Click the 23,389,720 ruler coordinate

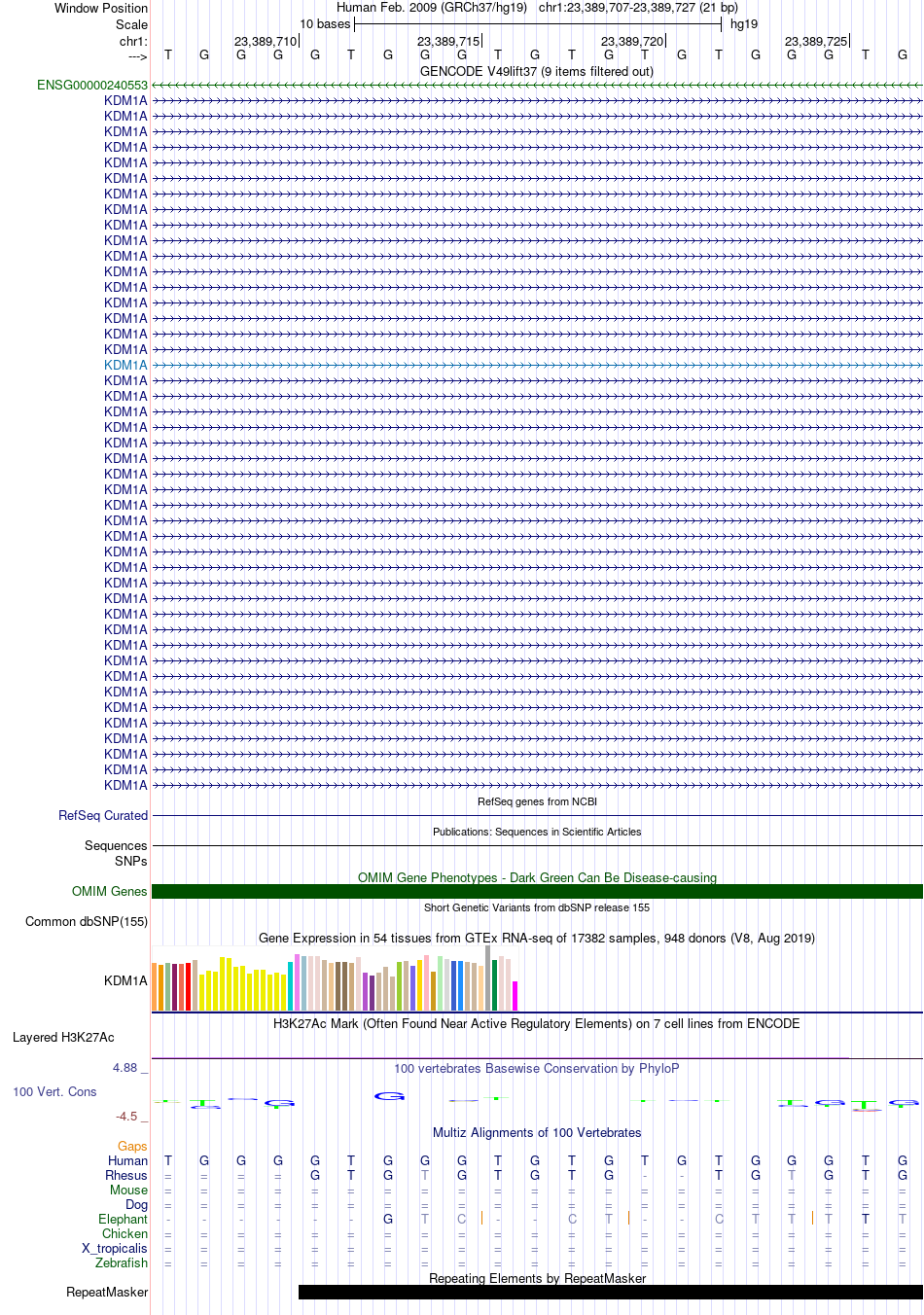[632, 42]
